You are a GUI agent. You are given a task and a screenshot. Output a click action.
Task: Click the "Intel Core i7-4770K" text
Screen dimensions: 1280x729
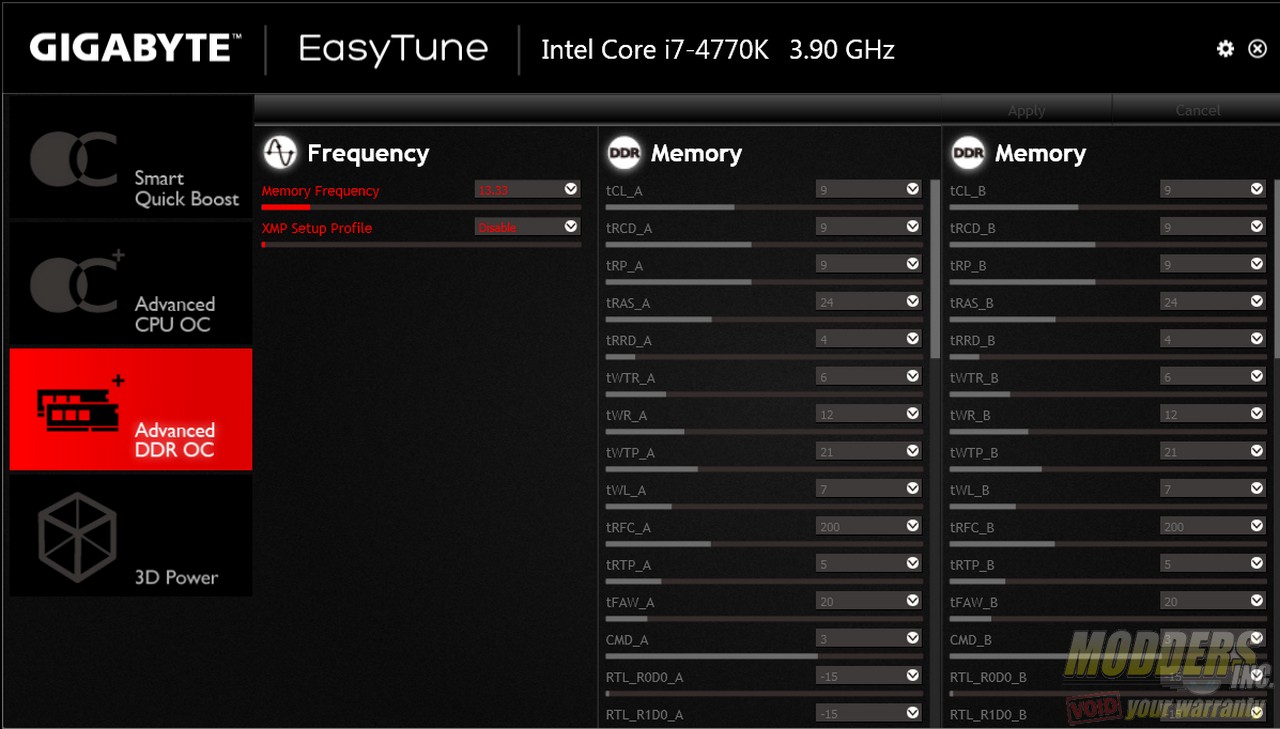point(655,49)
